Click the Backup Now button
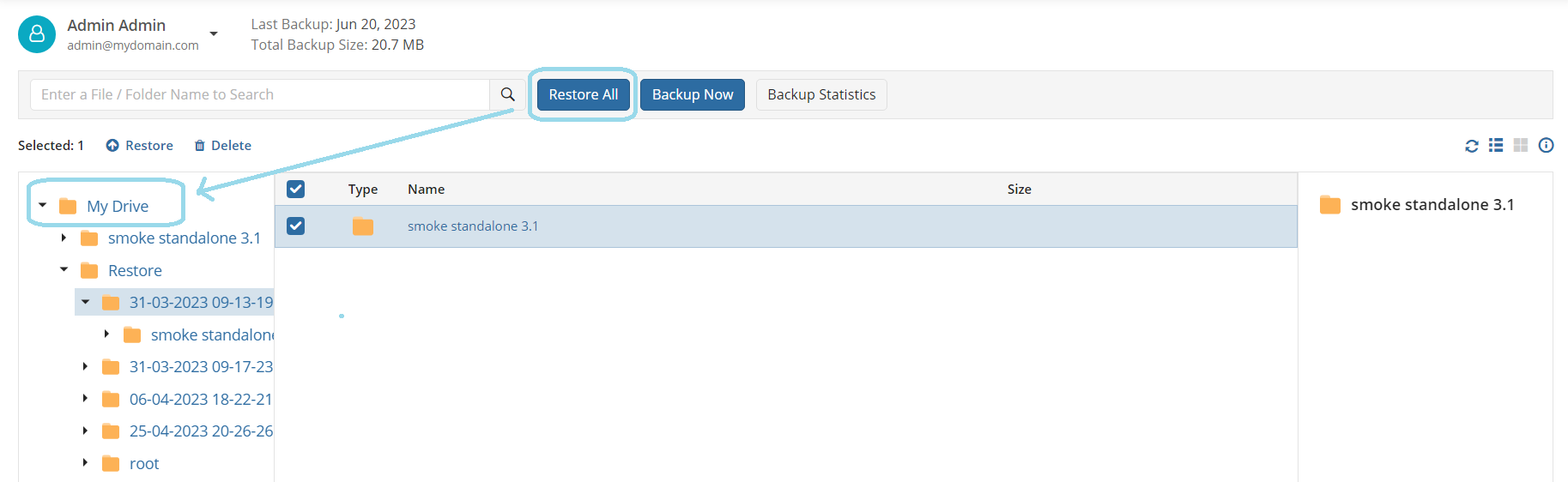The image size is (1568, 482). point(693,94)
